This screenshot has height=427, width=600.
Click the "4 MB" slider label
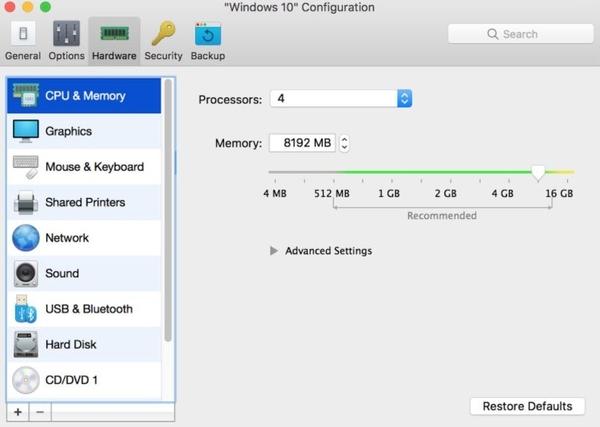pyautogui.click(x=275, y=193)
